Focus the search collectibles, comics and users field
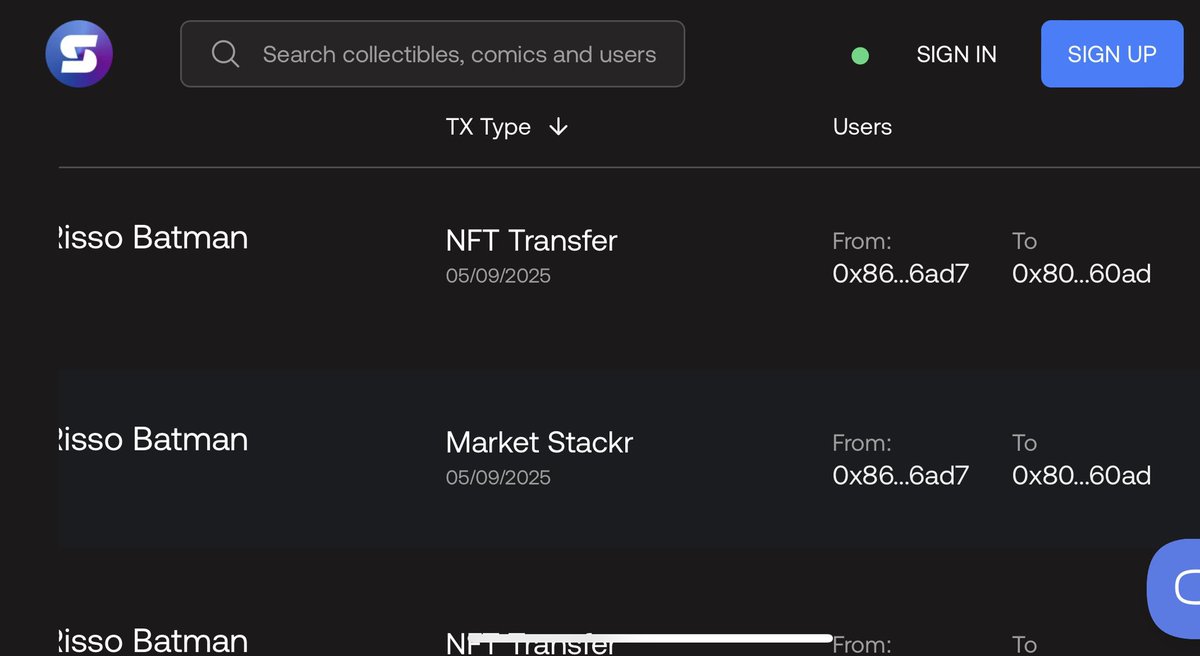 click(432, 54)
